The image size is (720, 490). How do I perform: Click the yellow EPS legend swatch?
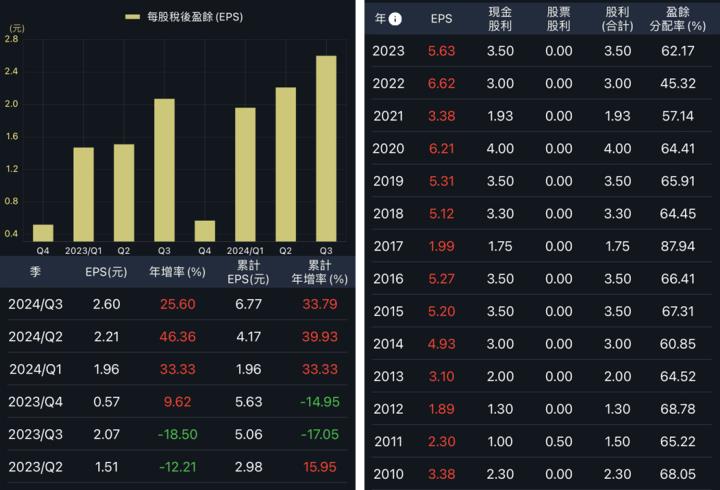[x=132, y=17]
